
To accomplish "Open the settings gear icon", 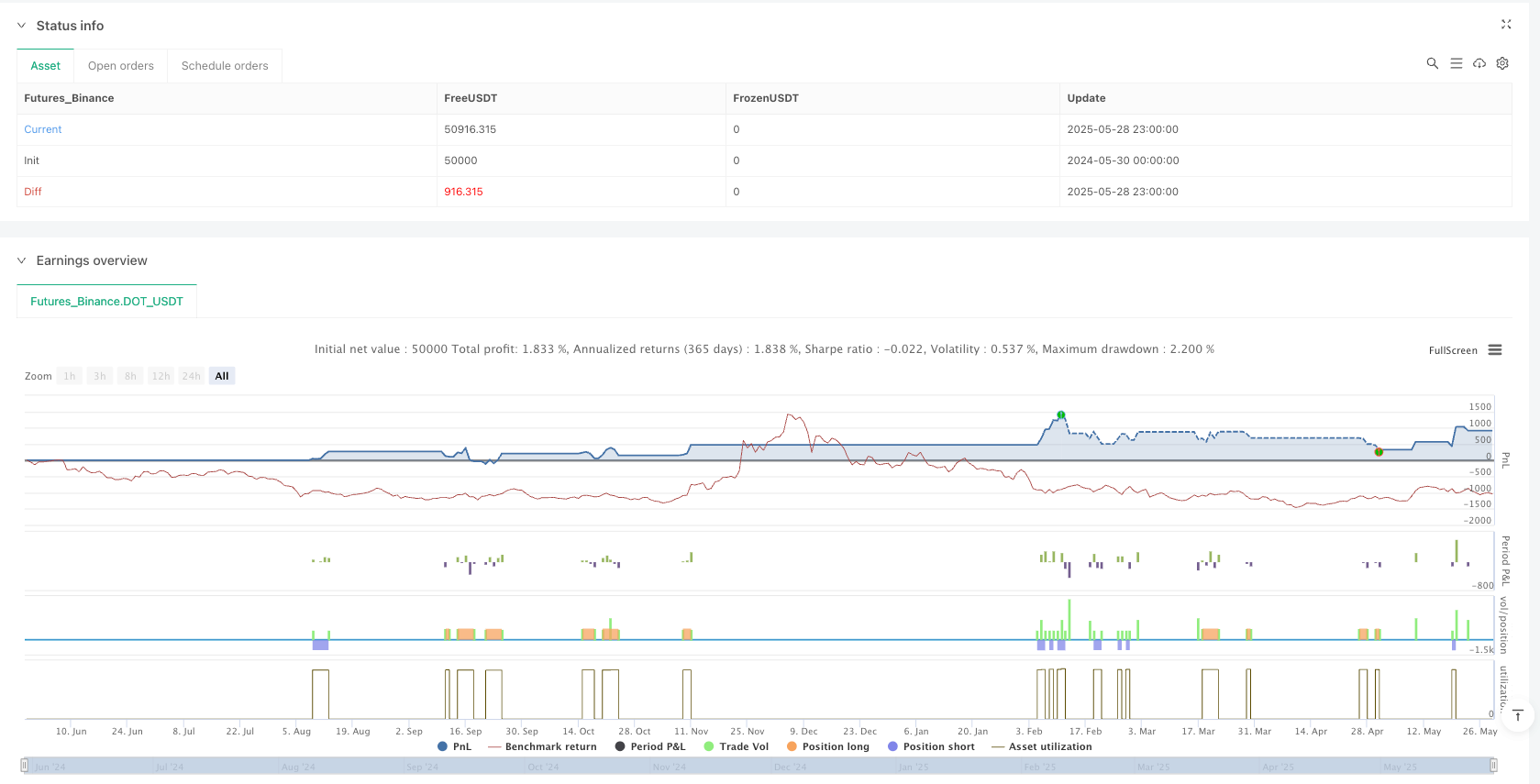I will 1502,63.
